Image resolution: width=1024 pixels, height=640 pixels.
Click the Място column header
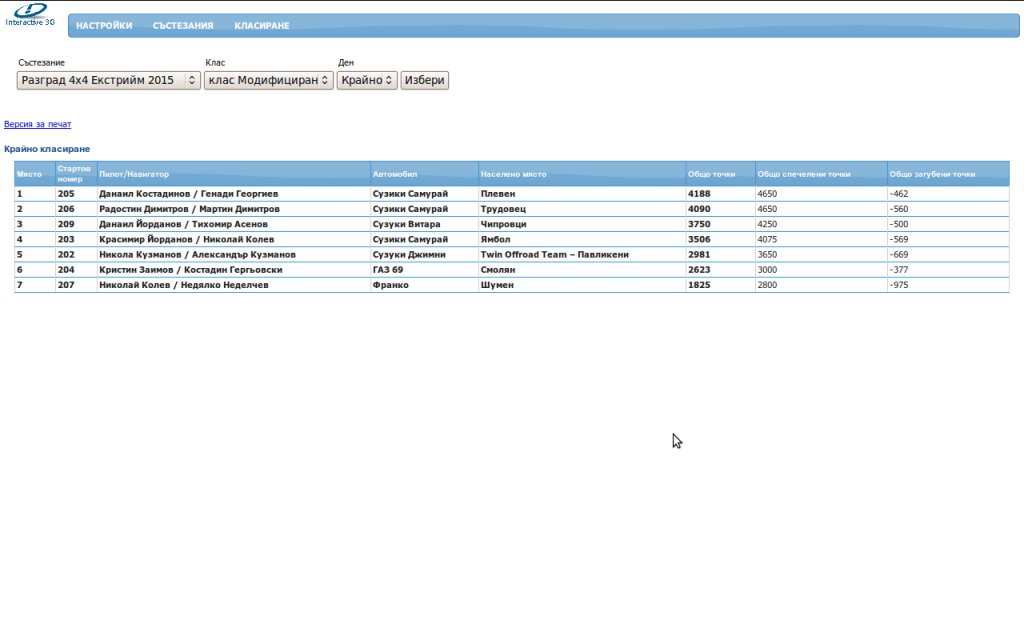30,174
